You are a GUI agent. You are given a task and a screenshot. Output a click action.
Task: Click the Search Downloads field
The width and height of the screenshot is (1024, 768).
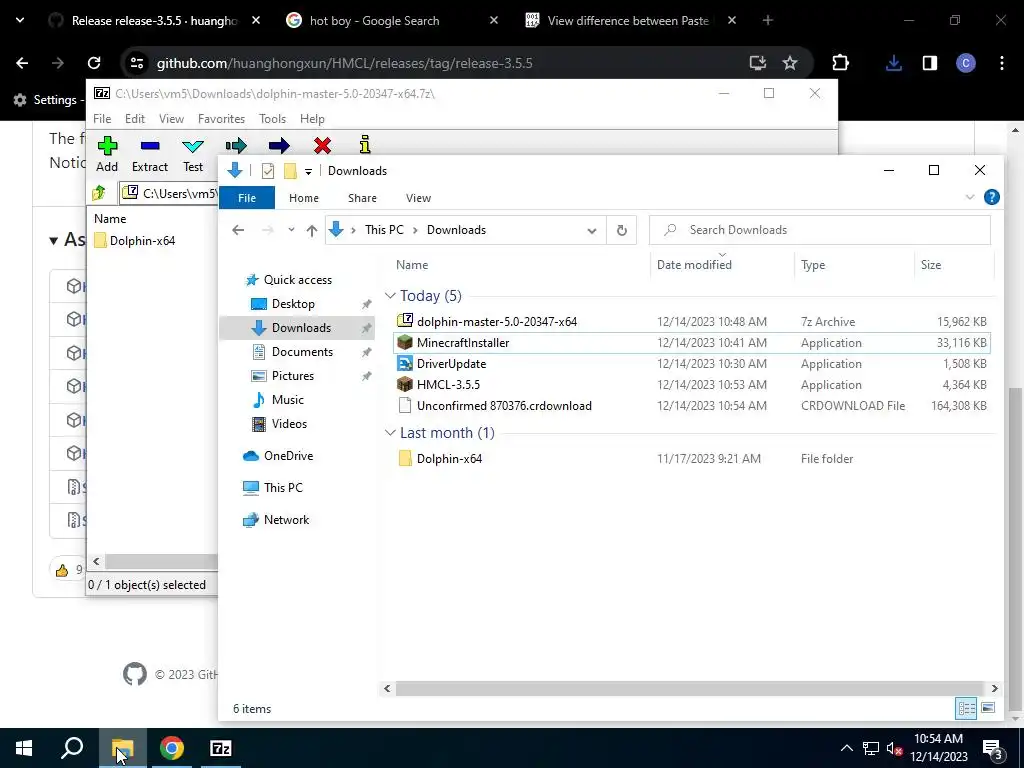820,230
